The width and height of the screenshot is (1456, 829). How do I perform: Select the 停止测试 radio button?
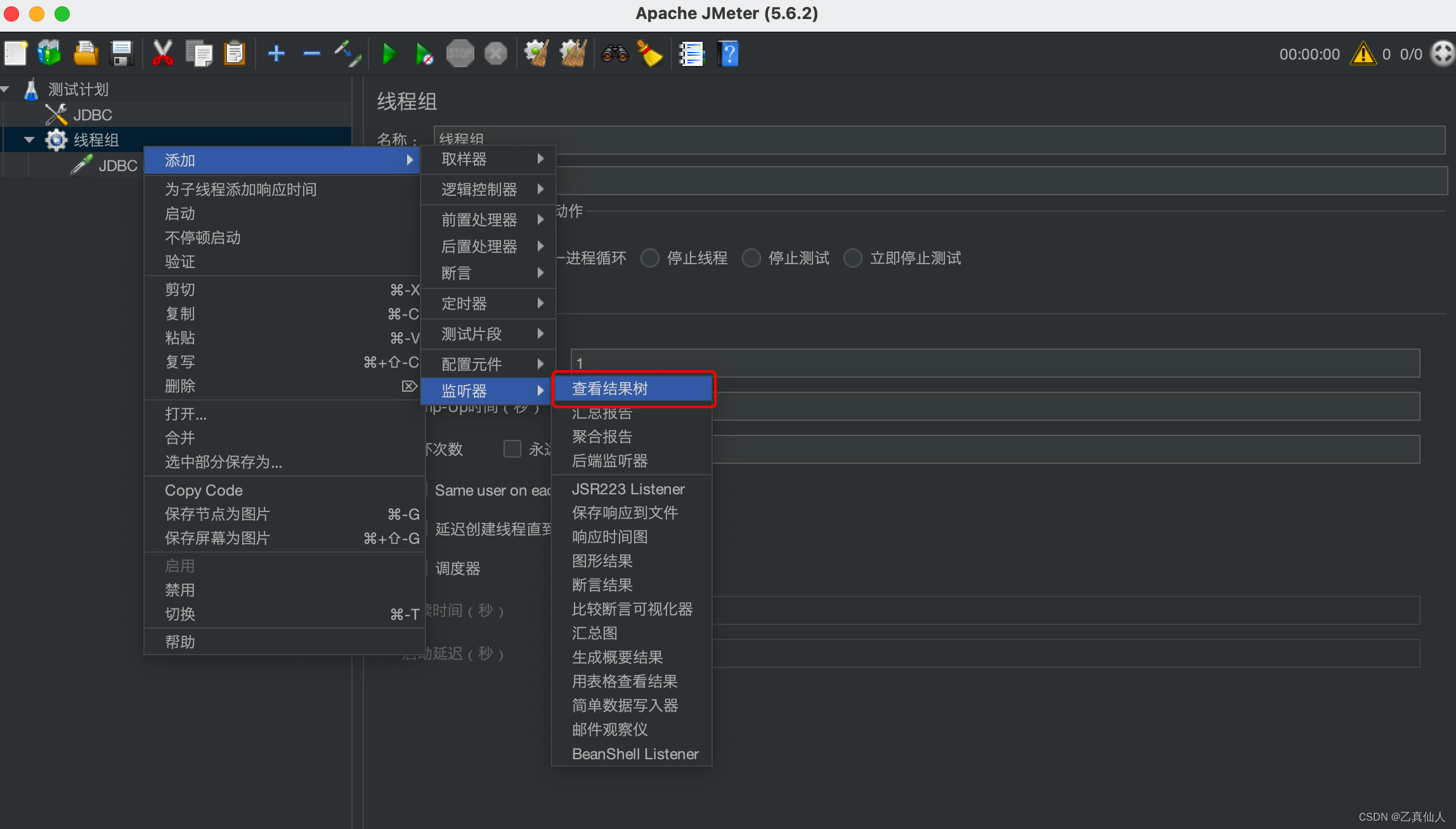pos(751,259)
